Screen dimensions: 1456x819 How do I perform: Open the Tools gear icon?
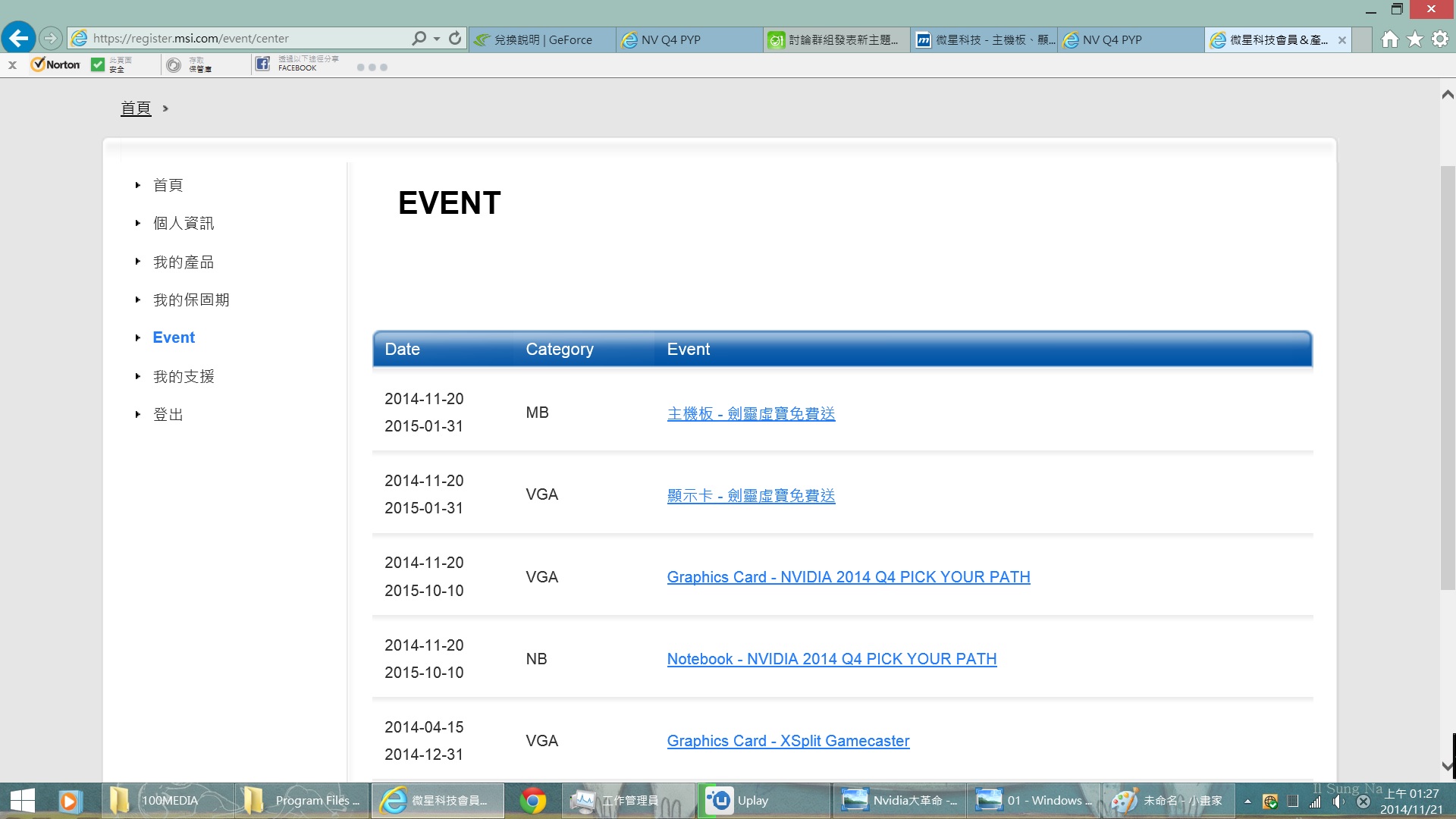[x=1440, y=39]
